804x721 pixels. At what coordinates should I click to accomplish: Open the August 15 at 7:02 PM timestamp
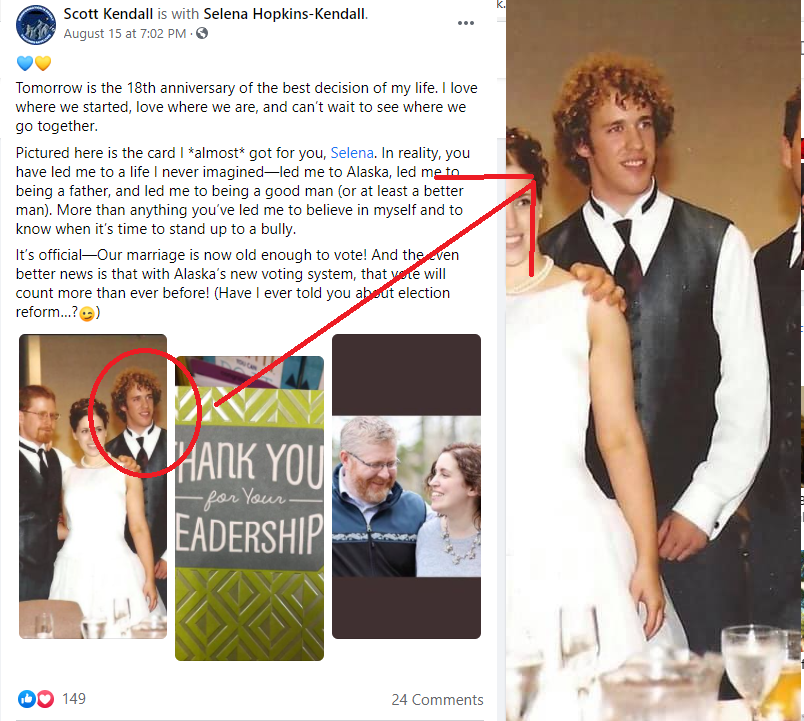(125, 34)
